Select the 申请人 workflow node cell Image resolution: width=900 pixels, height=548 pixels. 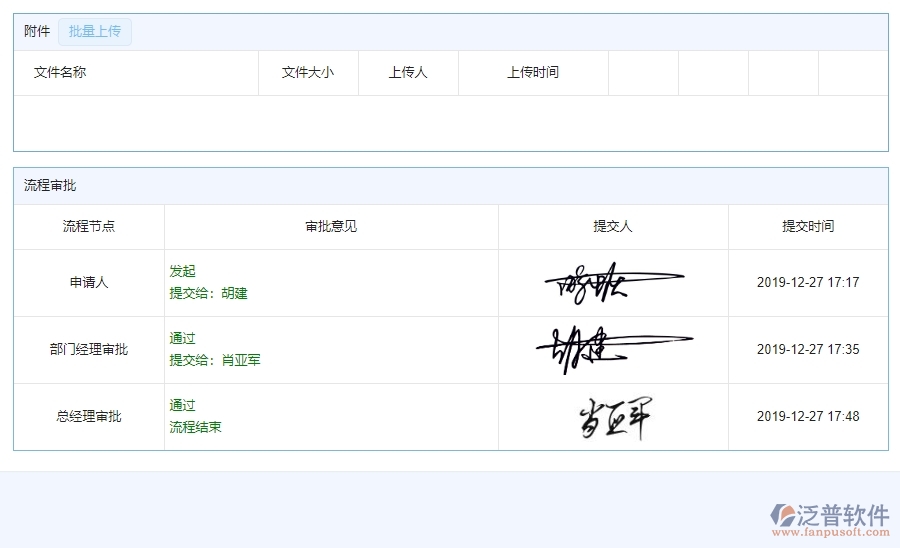pos(89,283)
